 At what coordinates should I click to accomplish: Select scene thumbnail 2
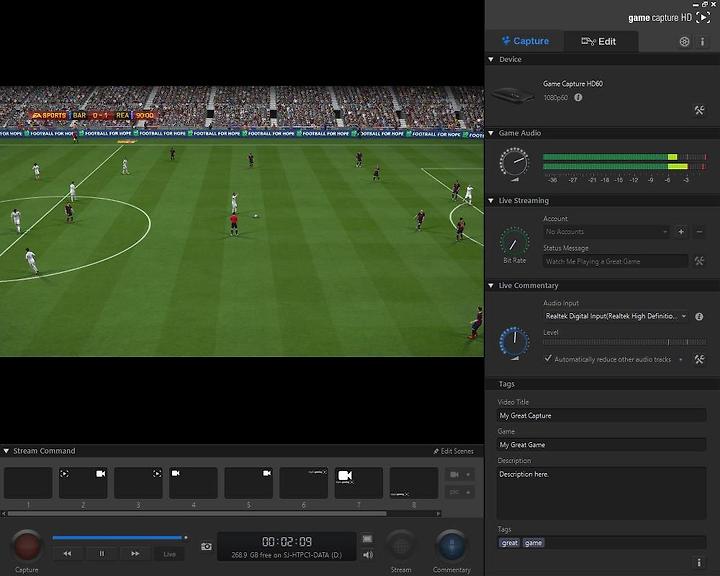[x=83, y=483]
